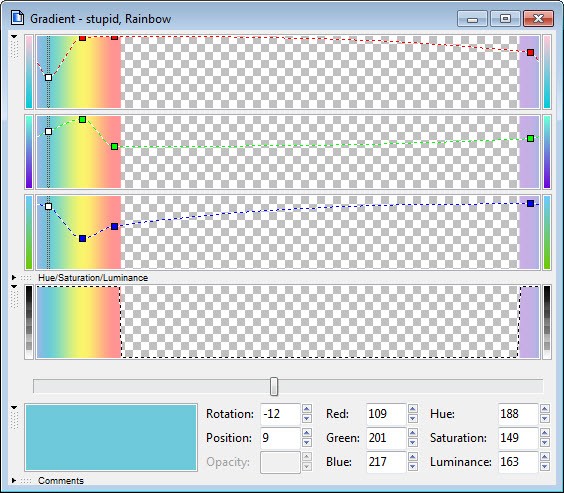Expand the Comments section

tap(14, 480)
